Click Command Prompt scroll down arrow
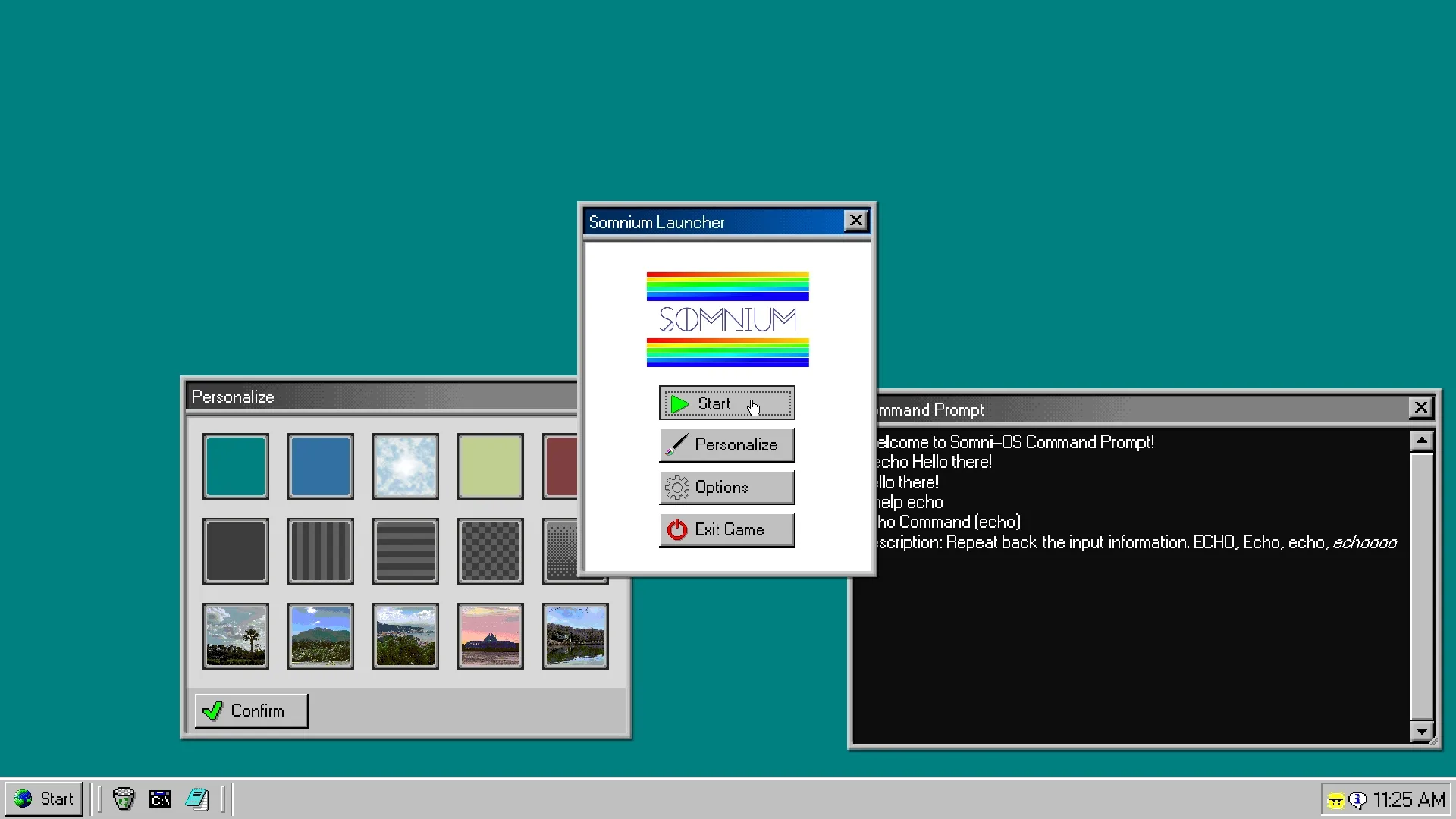Image resolution: width=1456 pixels, height=819 pixels. 1421,731
